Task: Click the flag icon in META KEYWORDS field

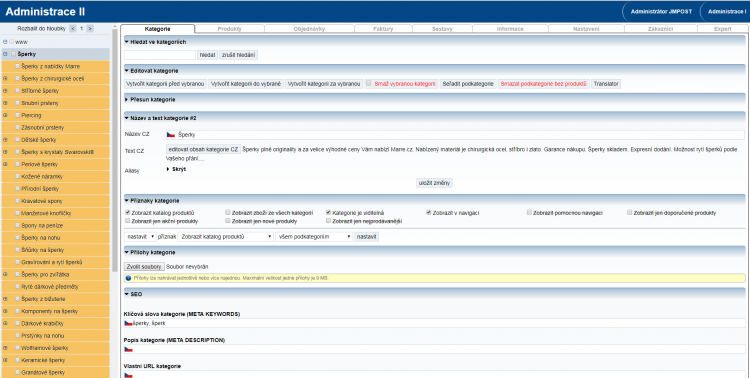Action: pyautogui.click(x=128, y=323)
